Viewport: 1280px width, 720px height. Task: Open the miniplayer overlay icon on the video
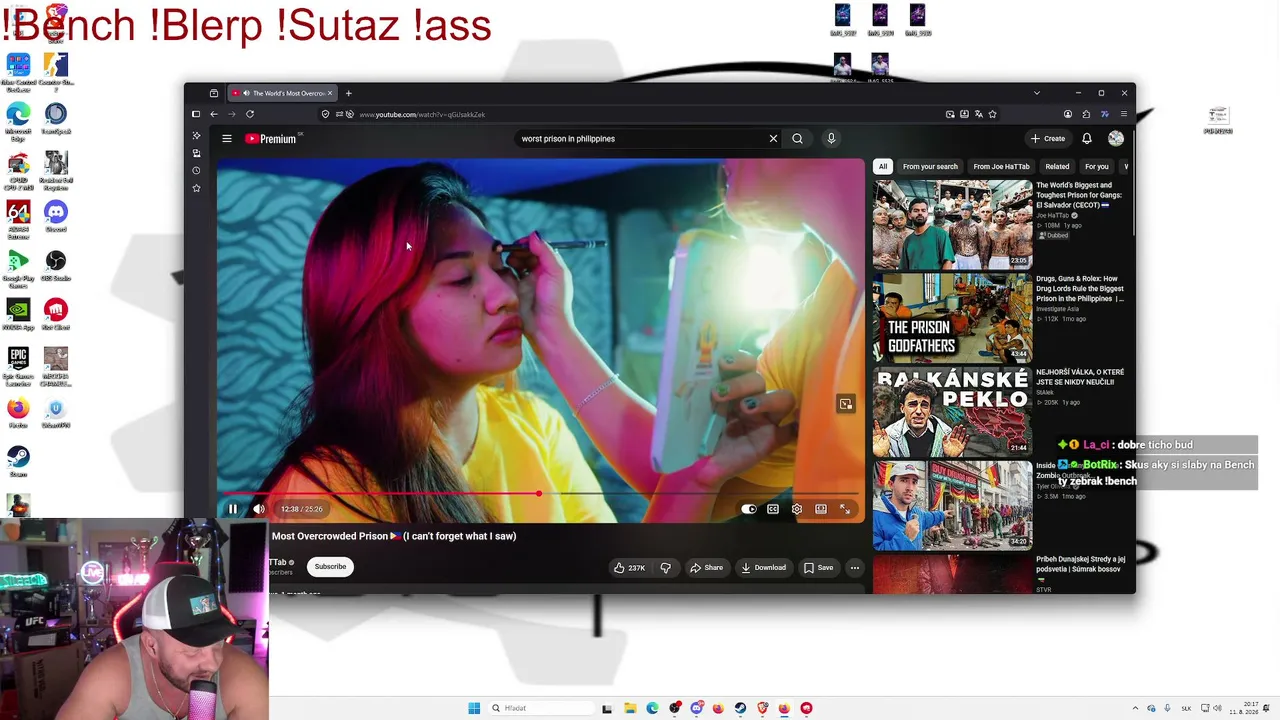click(846, 404)
